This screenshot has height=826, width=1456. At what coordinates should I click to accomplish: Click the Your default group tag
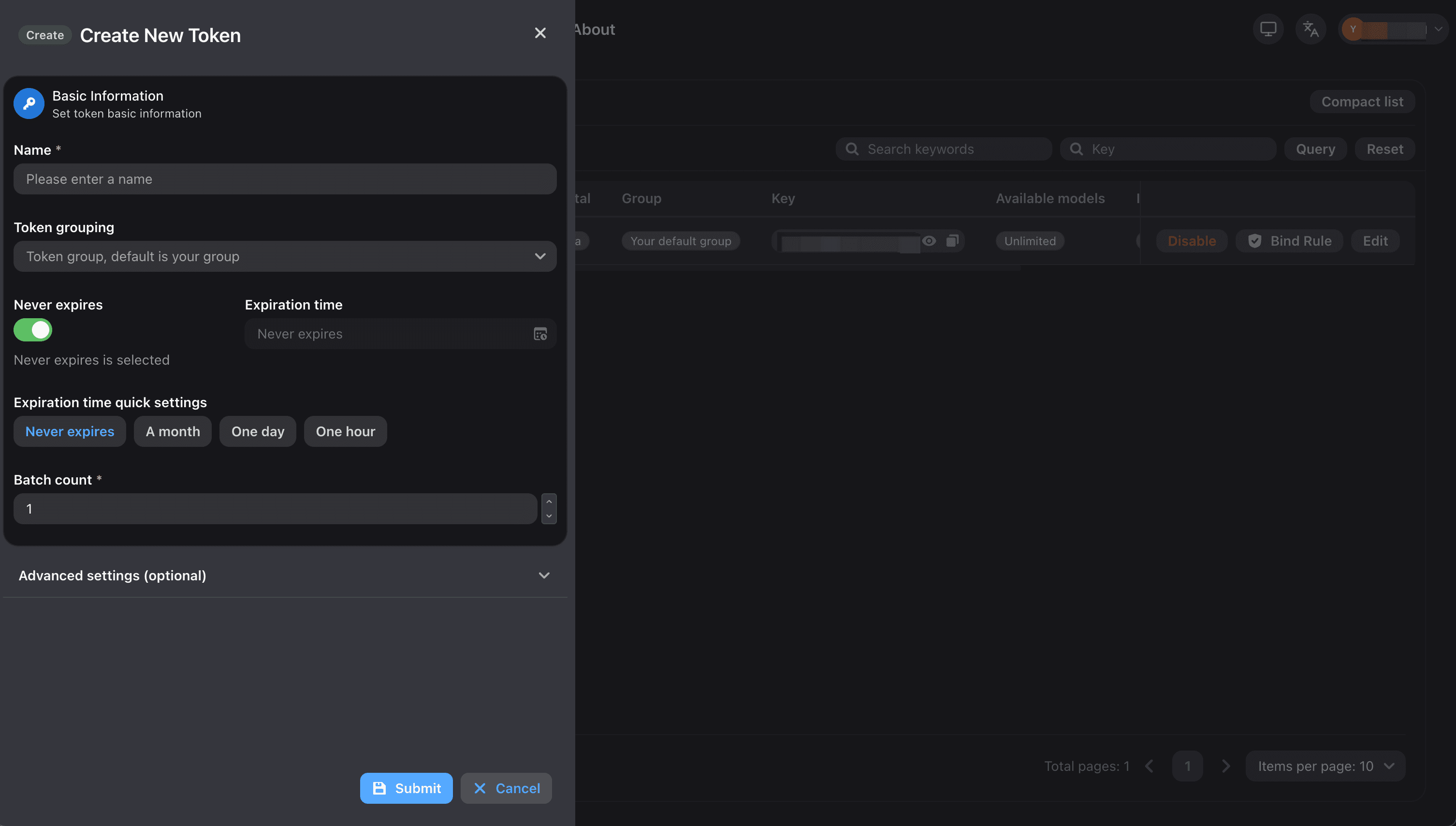point(680,241)
